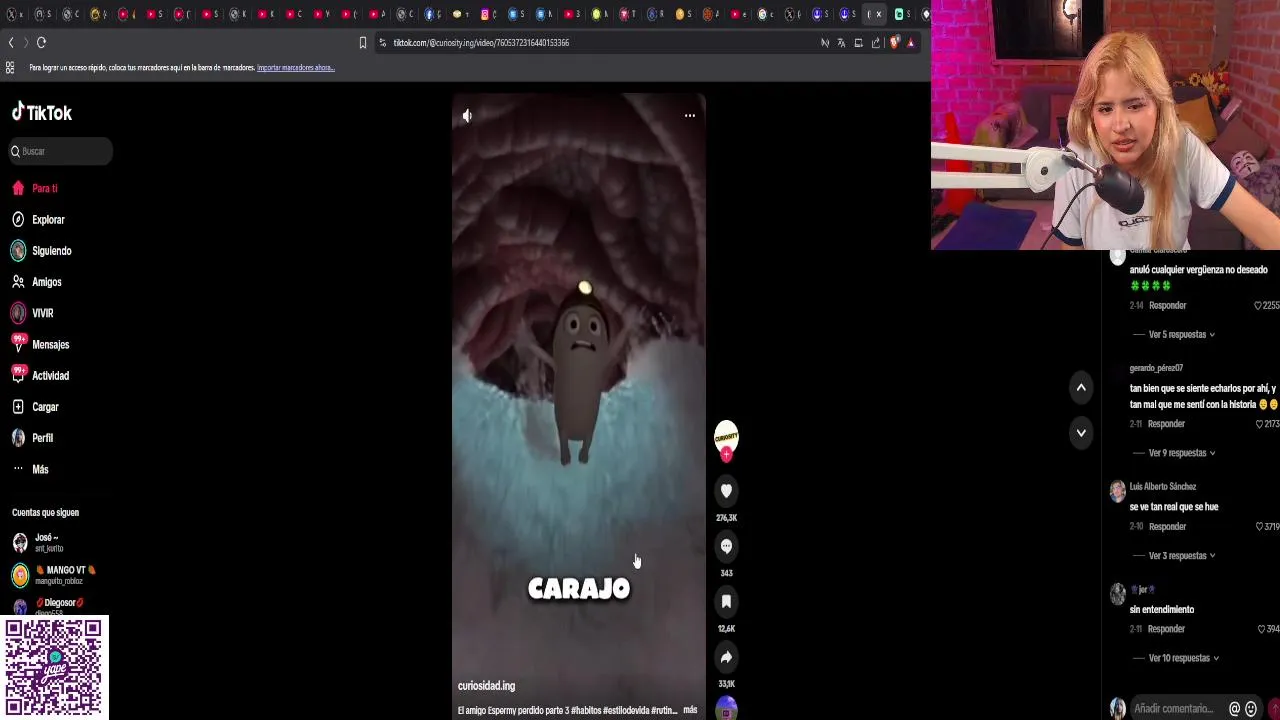Like Luis Alberto Sánchez's comment
The height and width of the screenshot is (720, 1280).
(1261, 527)
